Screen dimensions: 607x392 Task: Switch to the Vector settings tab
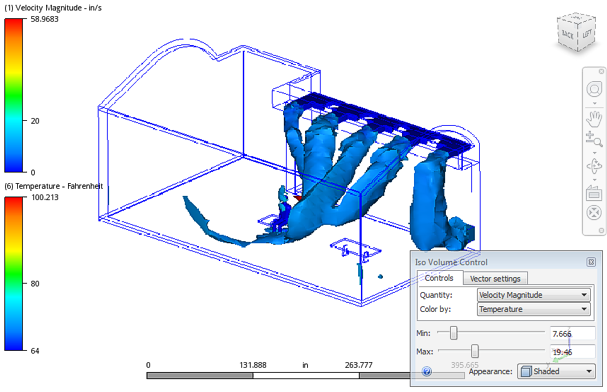[495, 279]
